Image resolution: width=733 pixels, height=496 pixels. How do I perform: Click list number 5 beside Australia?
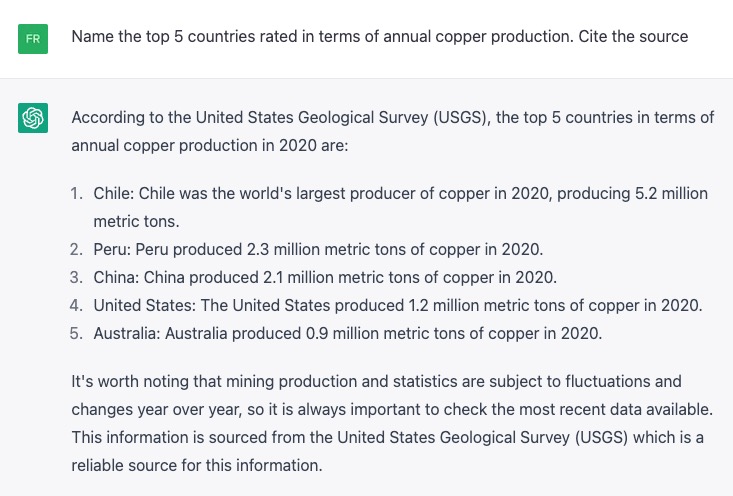pyautogui.click(x=76, y=333)
